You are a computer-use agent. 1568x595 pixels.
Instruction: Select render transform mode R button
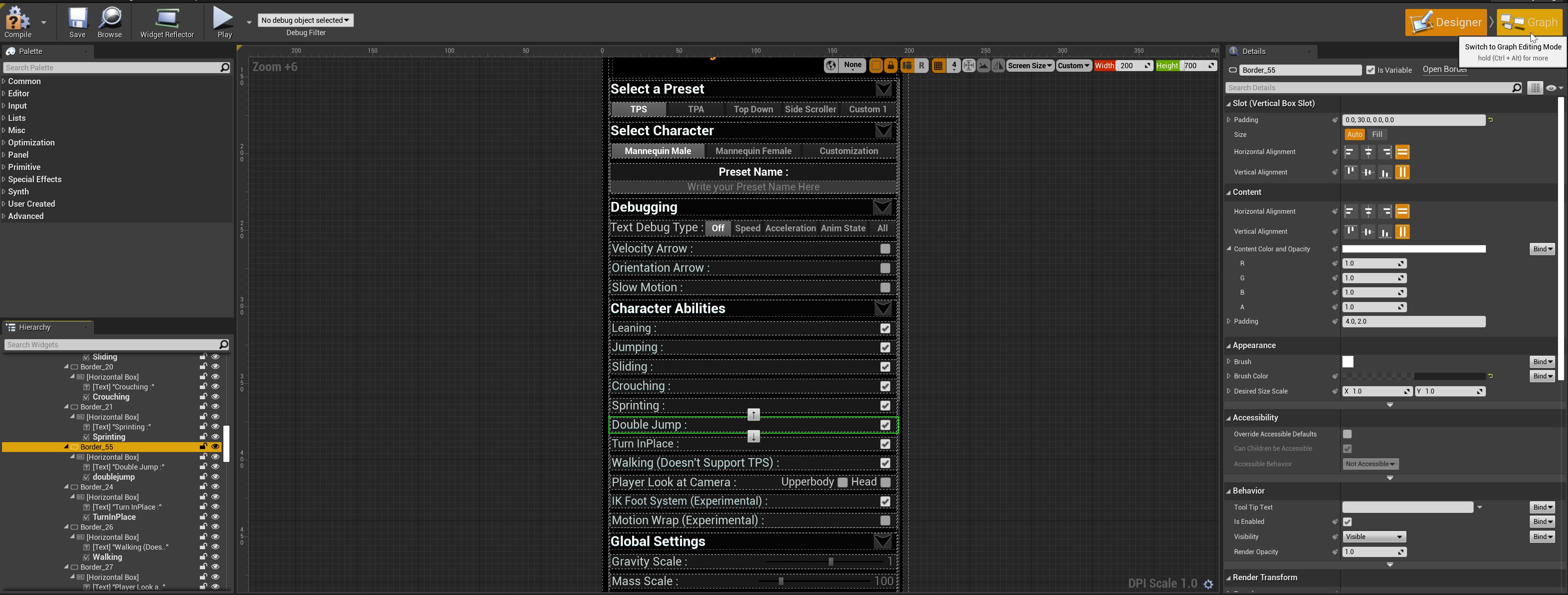pos(922,66)
